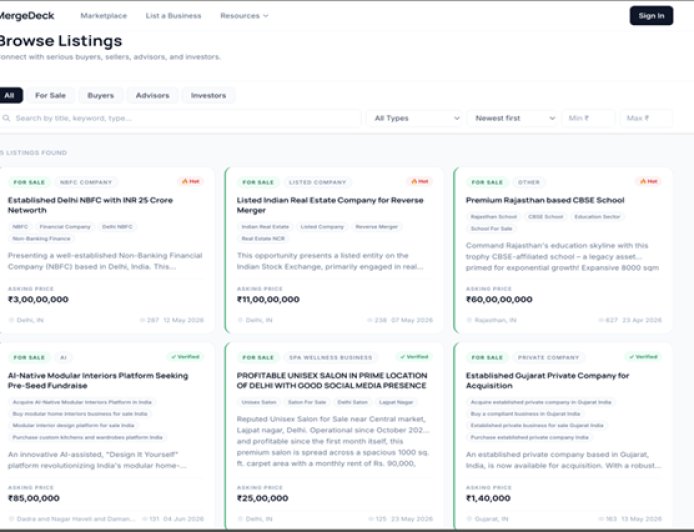Click the Unisex Salon tag
694x532 pixels.
coord(259,402)
